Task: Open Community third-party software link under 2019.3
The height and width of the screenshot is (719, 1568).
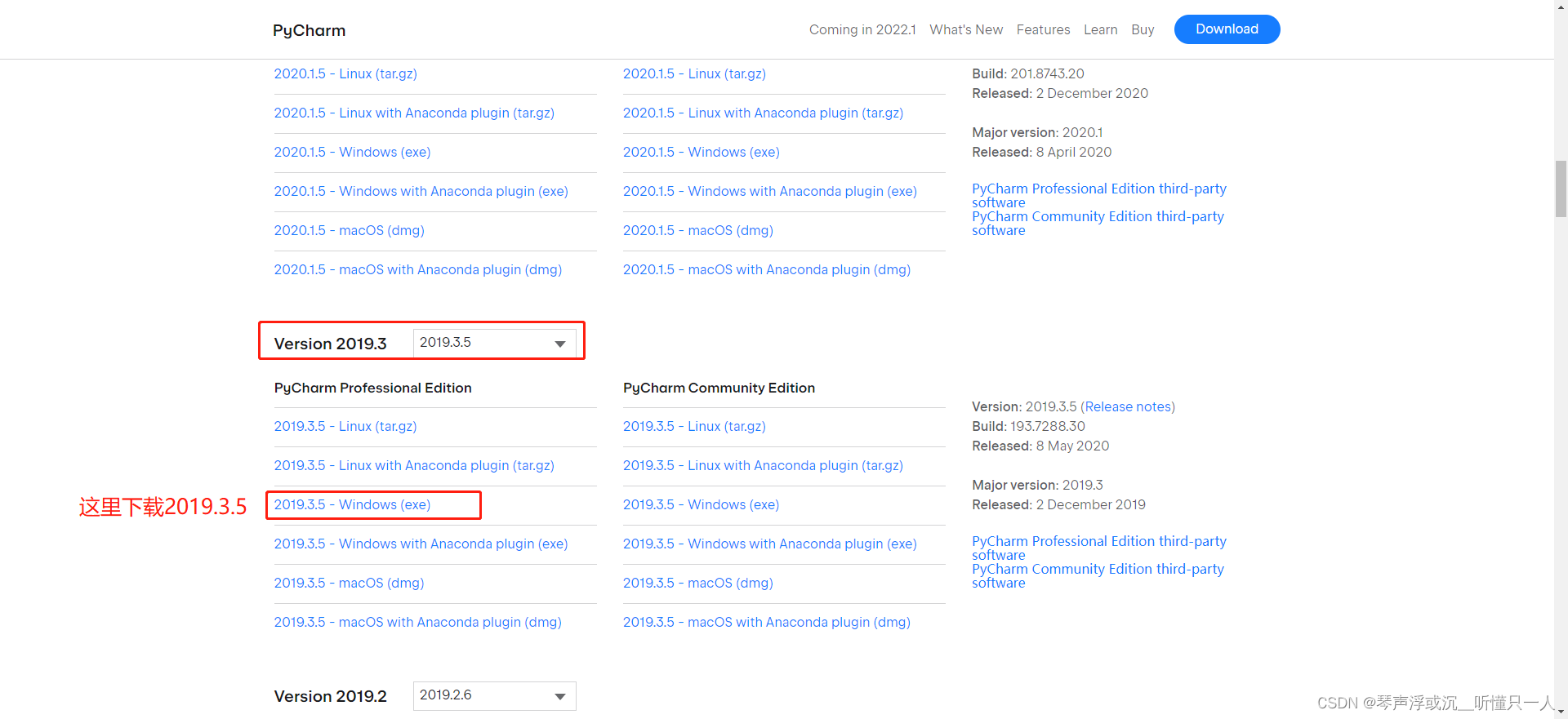Action: click(x=1098, y=575)
